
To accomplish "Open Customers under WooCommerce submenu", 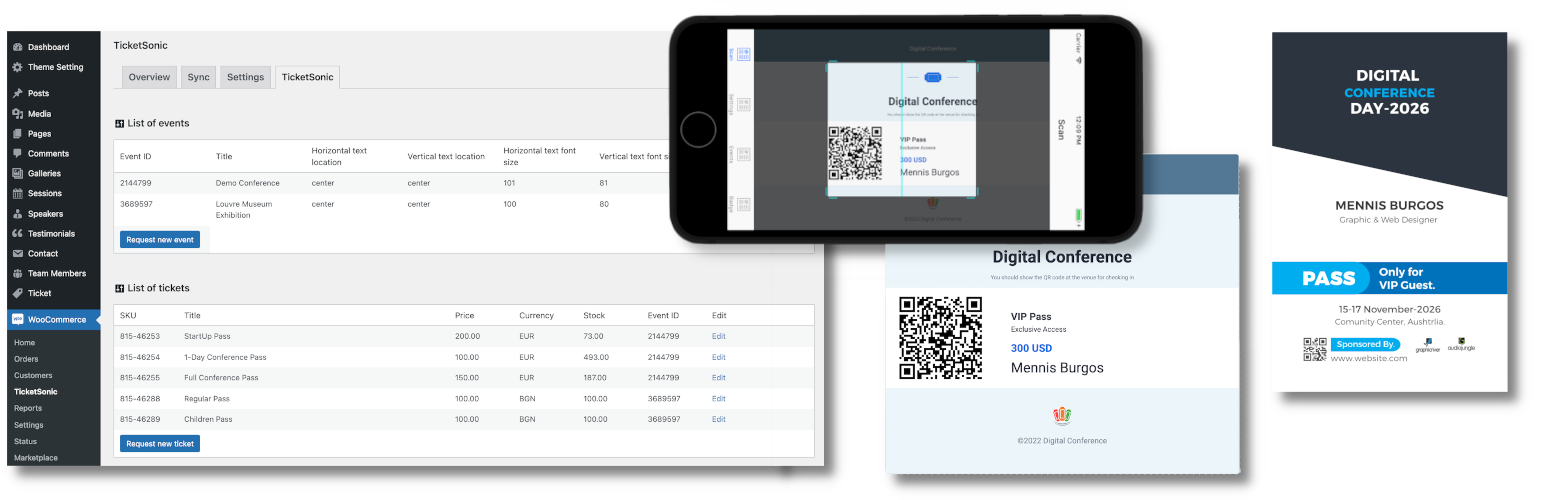I will pos(33,375).
